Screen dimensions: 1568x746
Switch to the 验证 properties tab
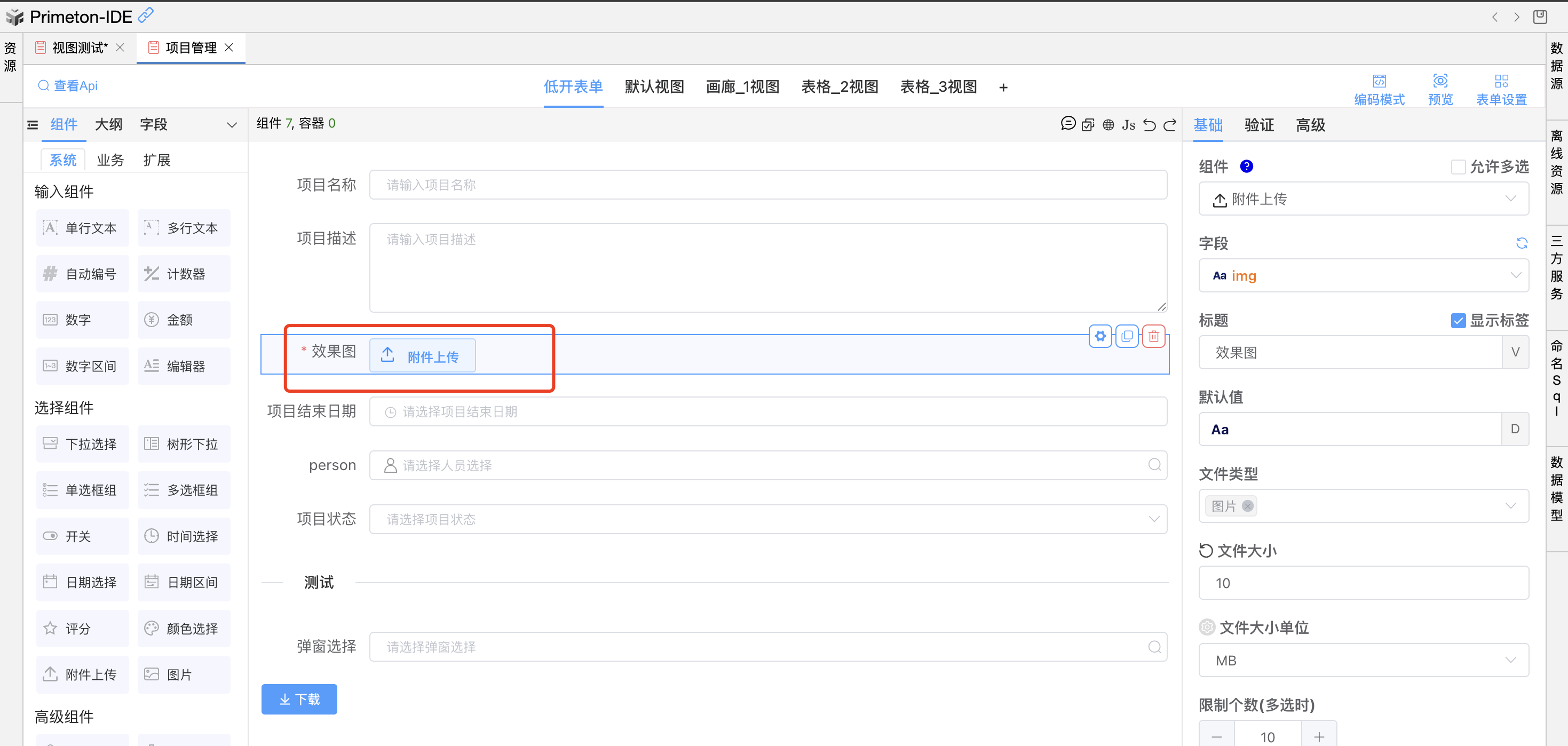pos(1259,125)
